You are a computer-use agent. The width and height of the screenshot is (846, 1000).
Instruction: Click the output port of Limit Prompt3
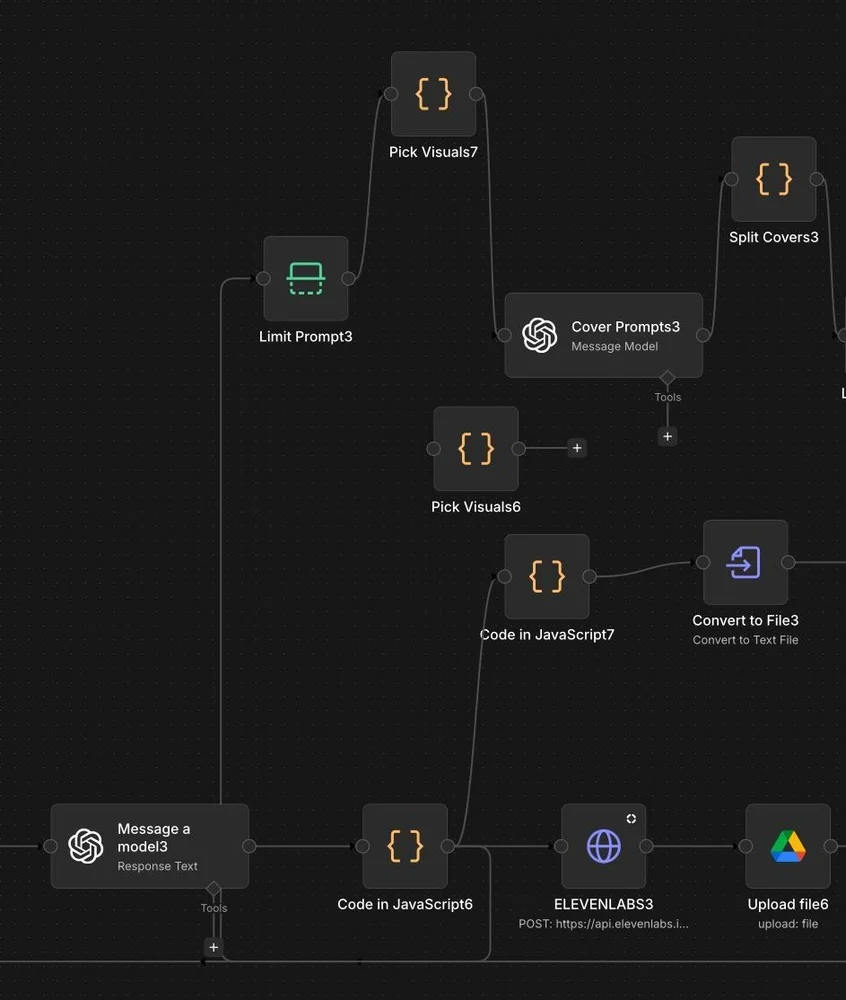pyautogui.click(x=348, y=278)
